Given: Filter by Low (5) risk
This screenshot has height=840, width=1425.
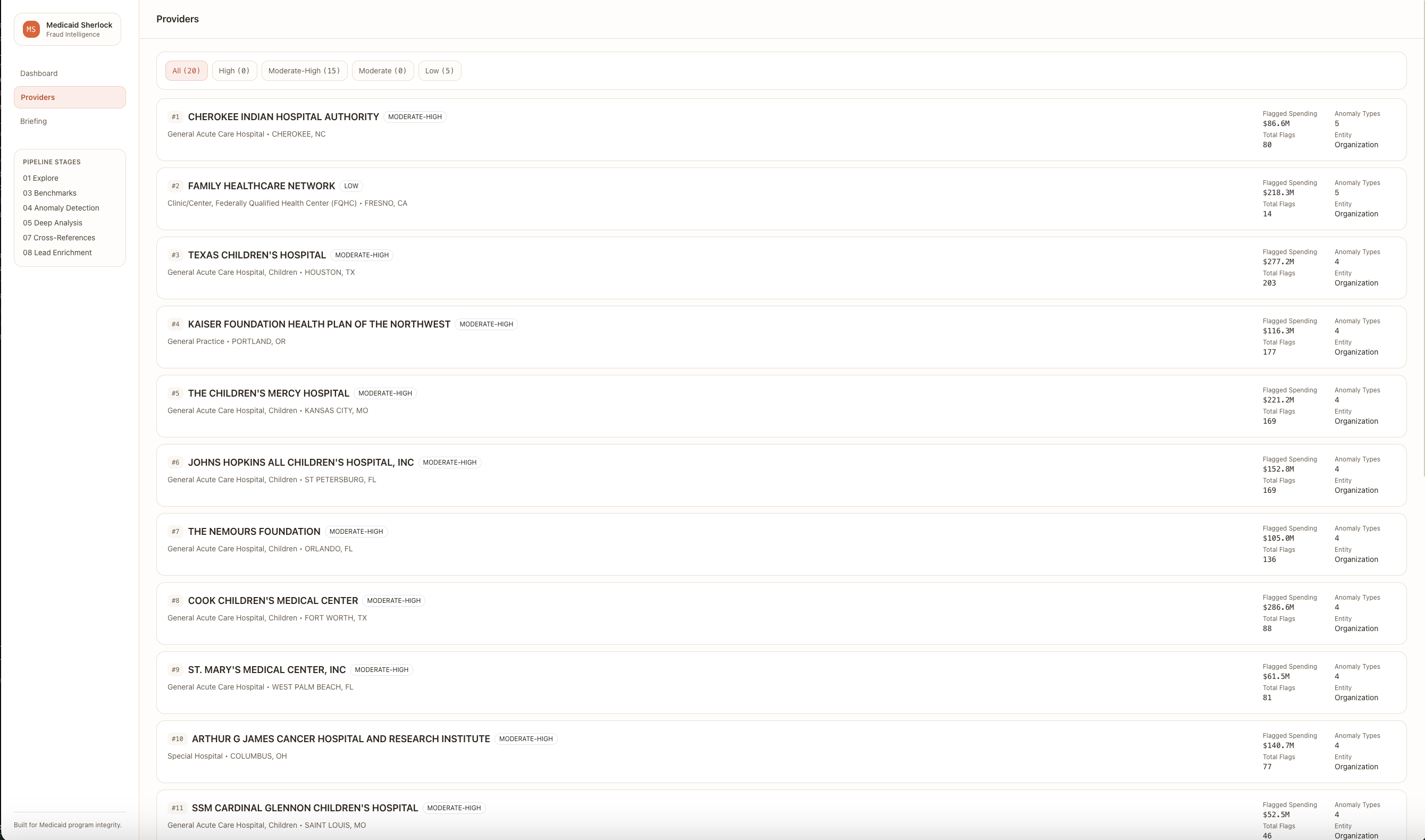Looking at the screenshot, I should pyautogui.click(x=439, y=71).
